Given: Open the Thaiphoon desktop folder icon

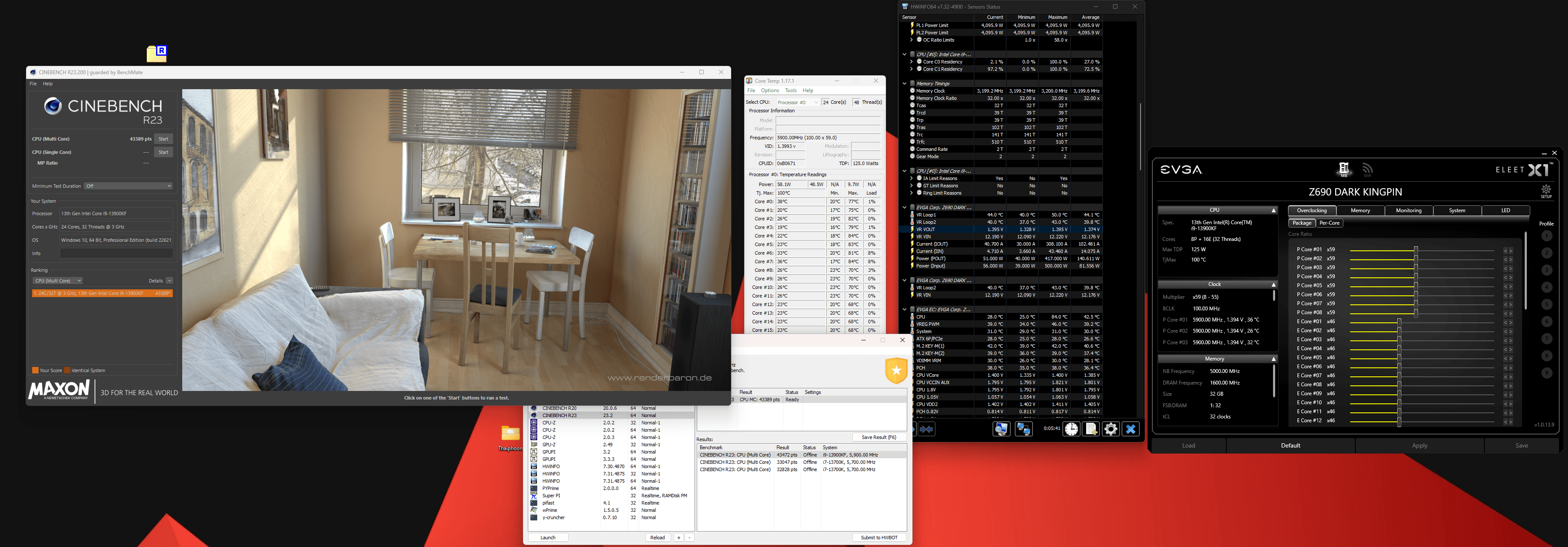Looking at the screenshot, I should click(x=510, y=433).
